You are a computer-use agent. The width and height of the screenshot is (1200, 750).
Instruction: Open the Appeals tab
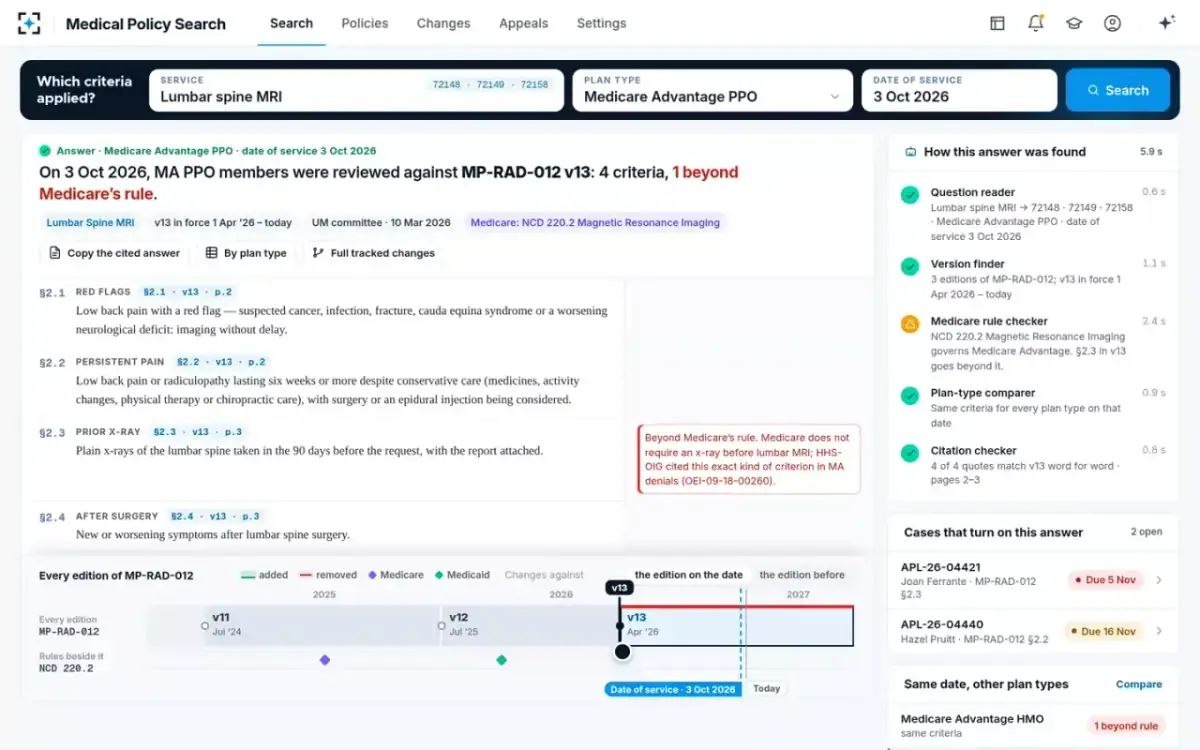click(x=523, y=23)
